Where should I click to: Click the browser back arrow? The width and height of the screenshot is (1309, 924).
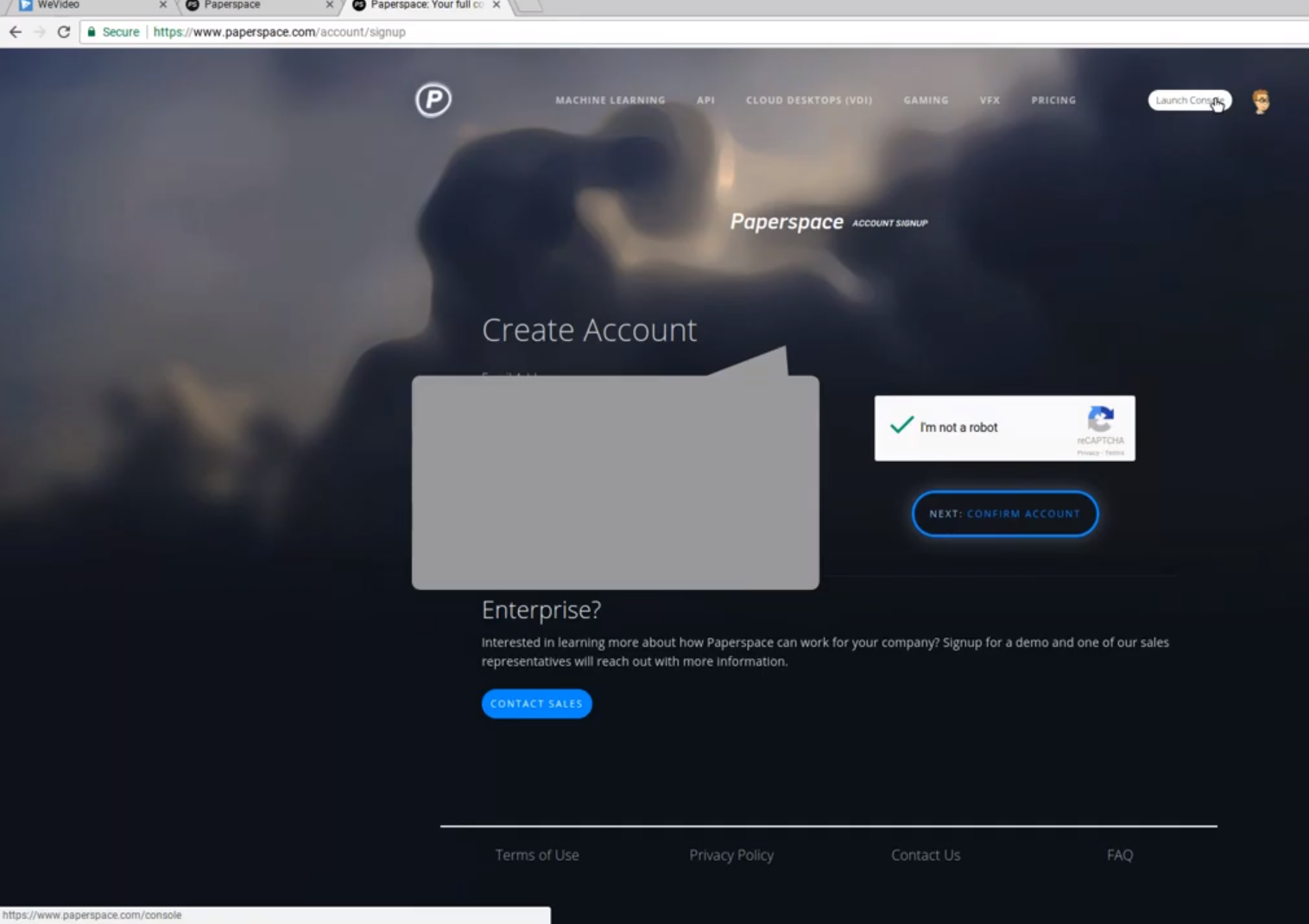[16, 32]
